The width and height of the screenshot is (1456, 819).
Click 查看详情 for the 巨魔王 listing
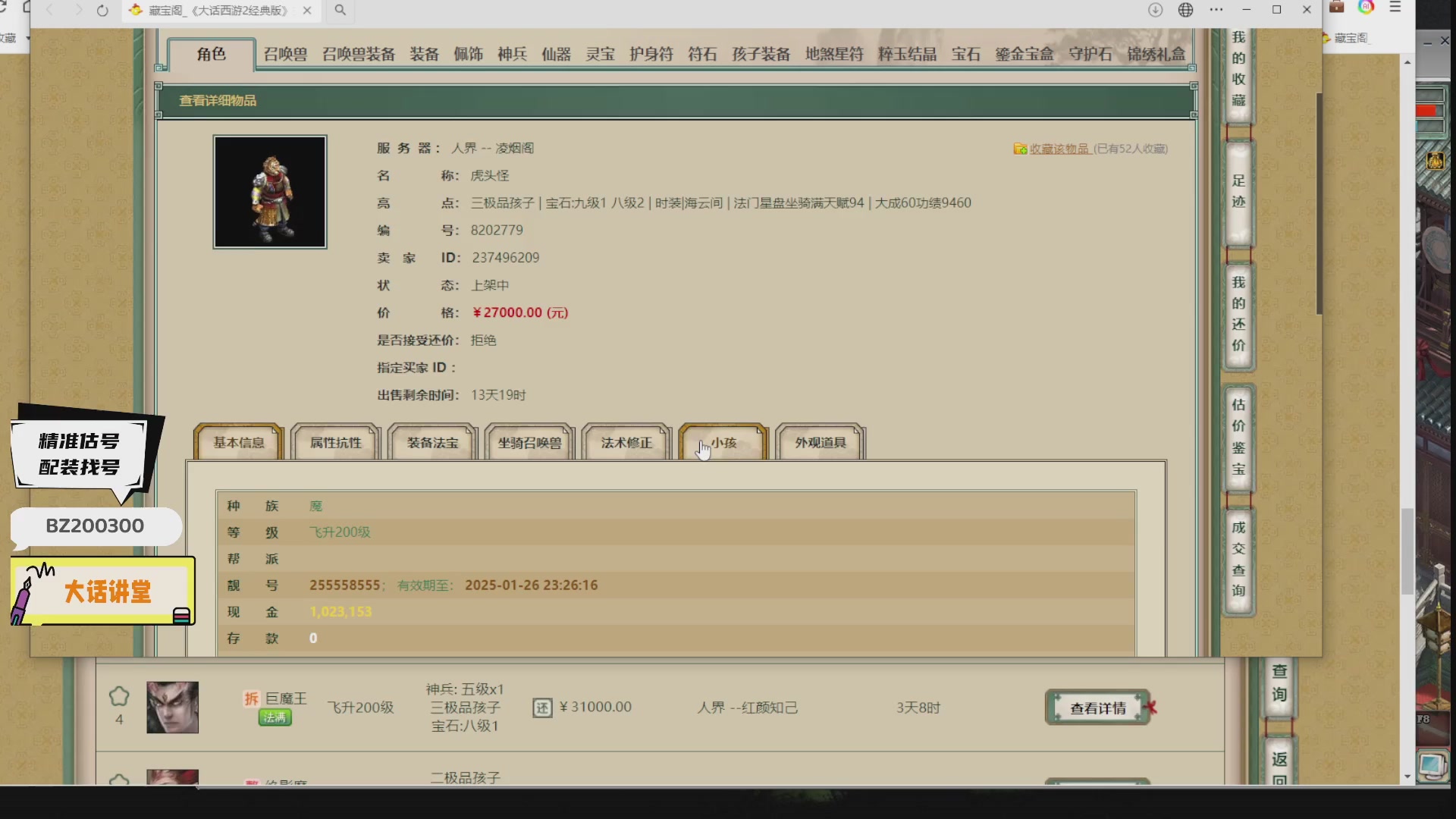tap(1098, 708)
